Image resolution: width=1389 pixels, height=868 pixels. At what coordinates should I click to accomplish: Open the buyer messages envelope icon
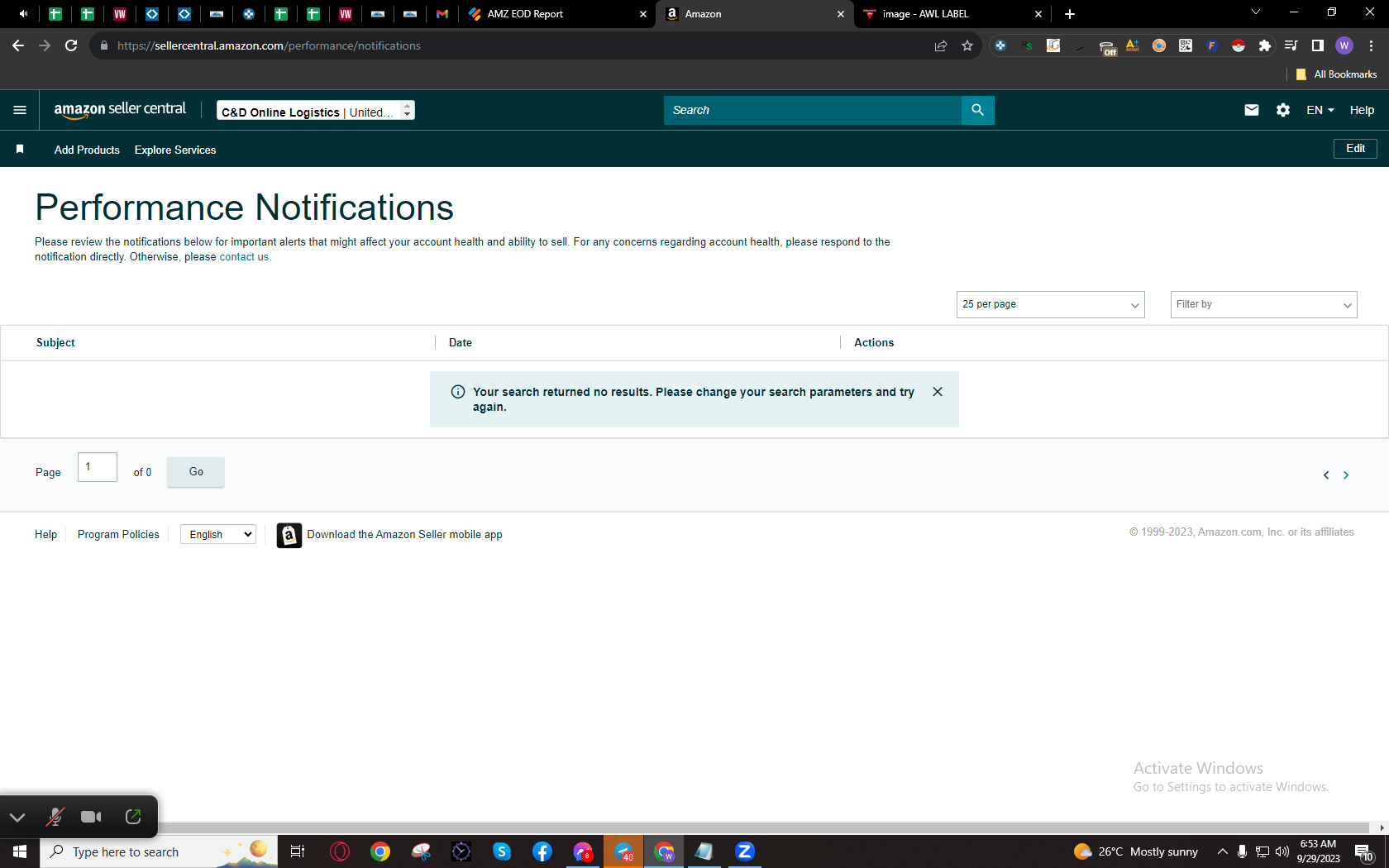[x=1251, y=110]
